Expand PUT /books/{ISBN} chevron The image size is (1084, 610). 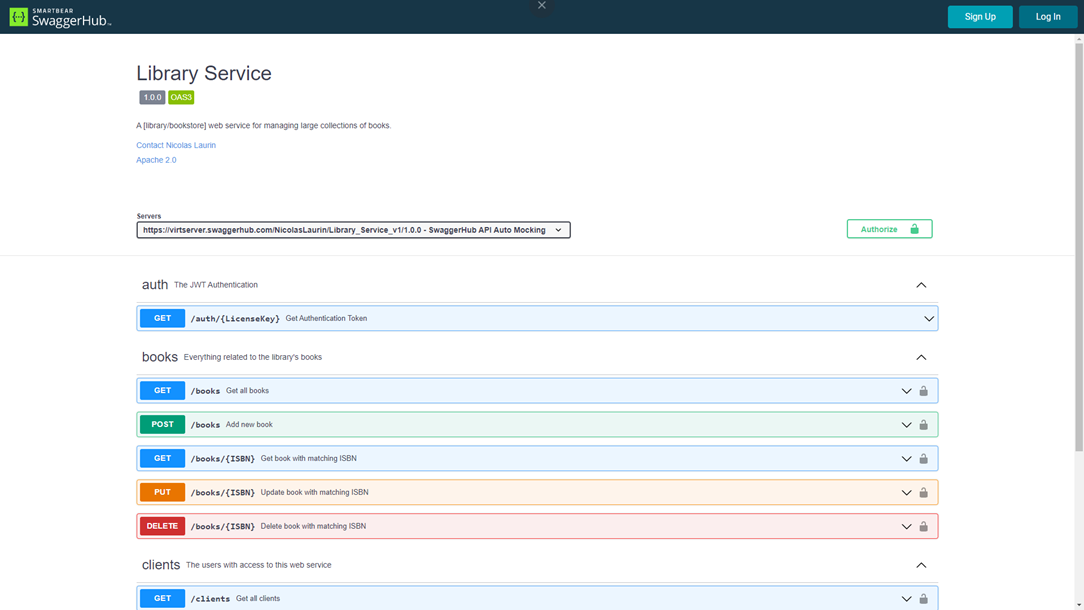point(906,492)
